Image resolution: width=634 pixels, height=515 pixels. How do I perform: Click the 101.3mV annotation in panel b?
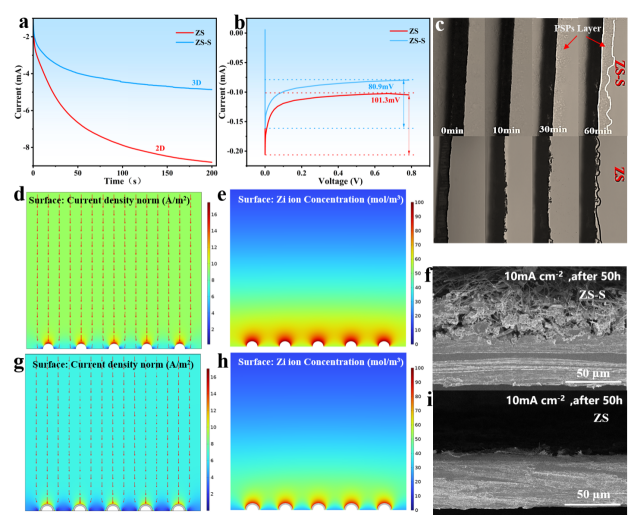384,100
